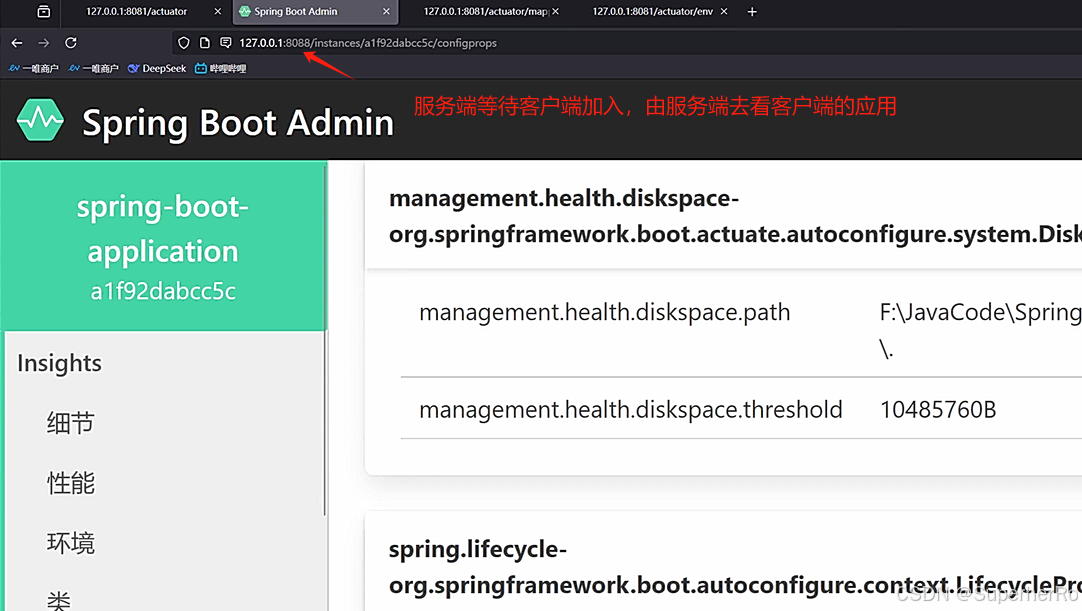Open the 环境 sidebar item
Viewport: 1082px width, 611px height.
tap(70, 543)
